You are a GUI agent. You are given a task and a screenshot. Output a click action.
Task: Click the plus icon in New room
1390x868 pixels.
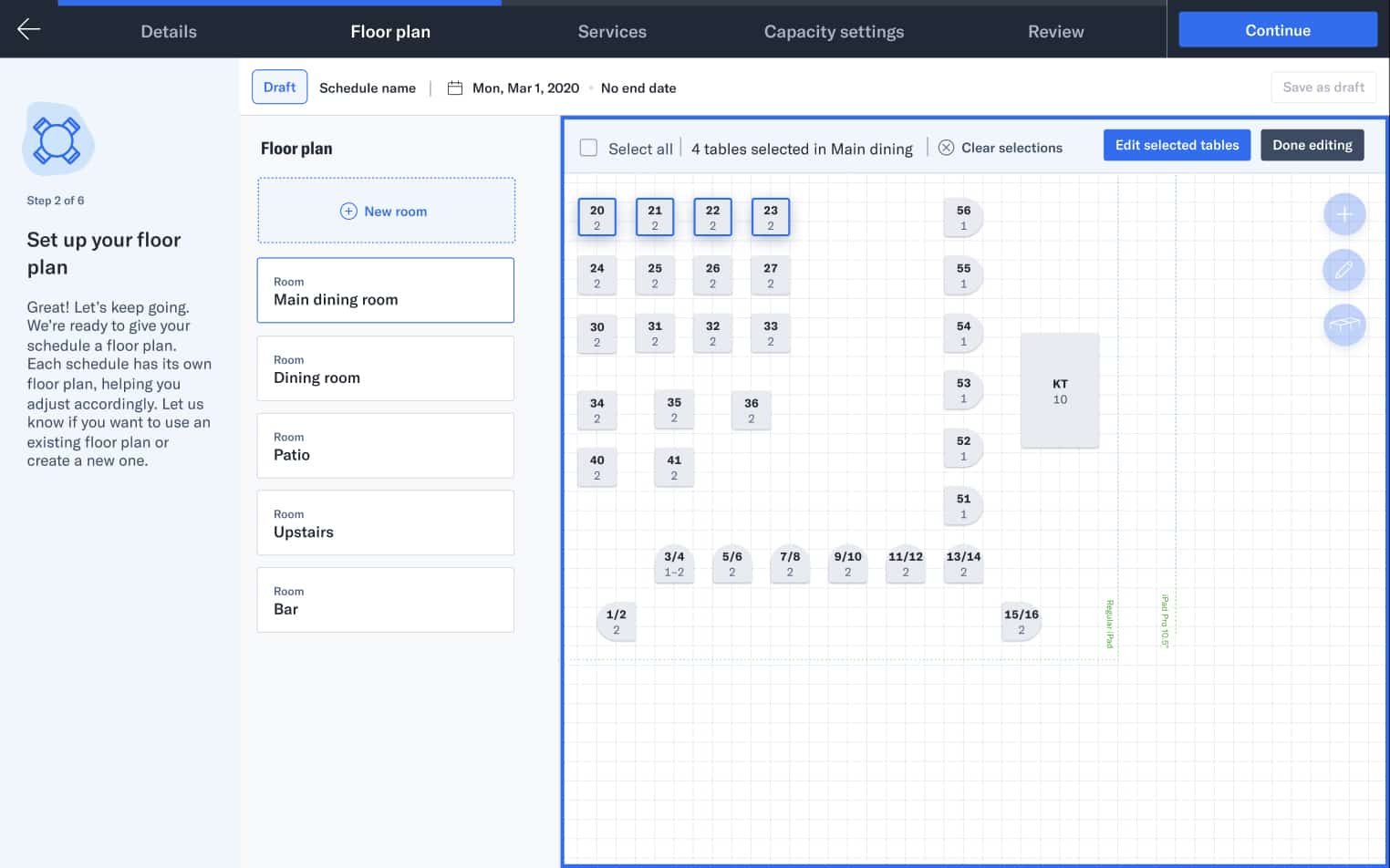(348, 212)
